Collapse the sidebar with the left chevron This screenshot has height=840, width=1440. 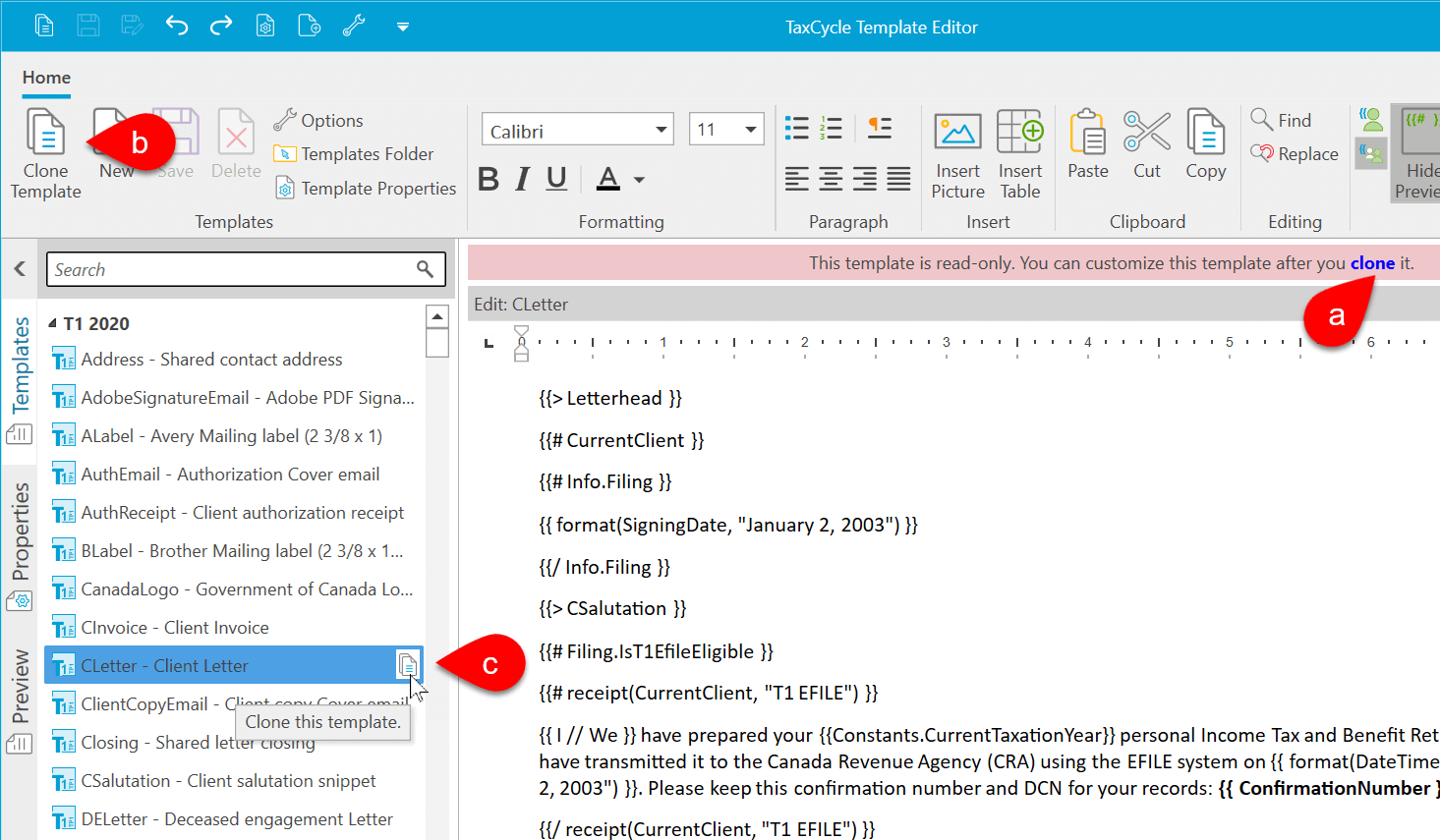pyautogui.click(x=20, y=268)
